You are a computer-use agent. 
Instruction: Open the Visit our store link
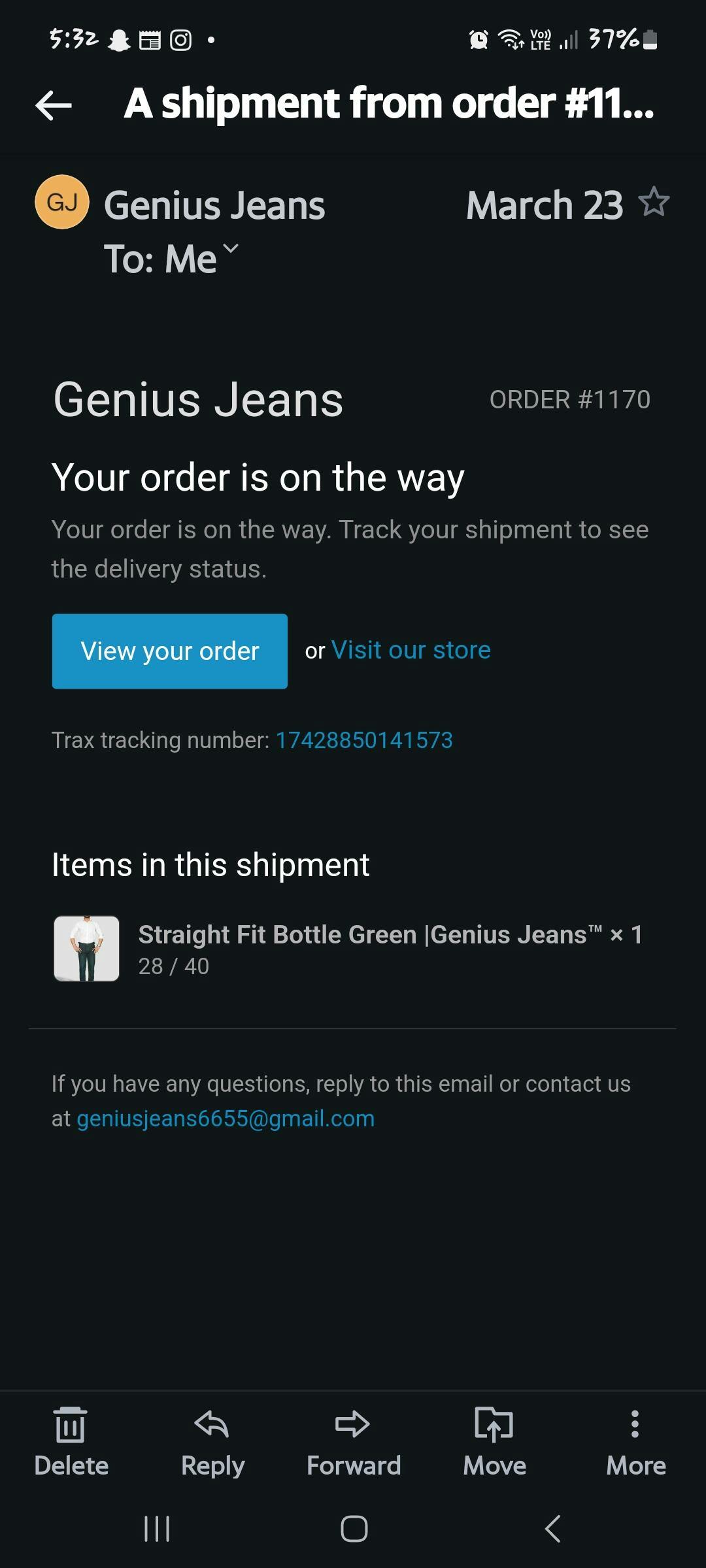coord(411,650)
